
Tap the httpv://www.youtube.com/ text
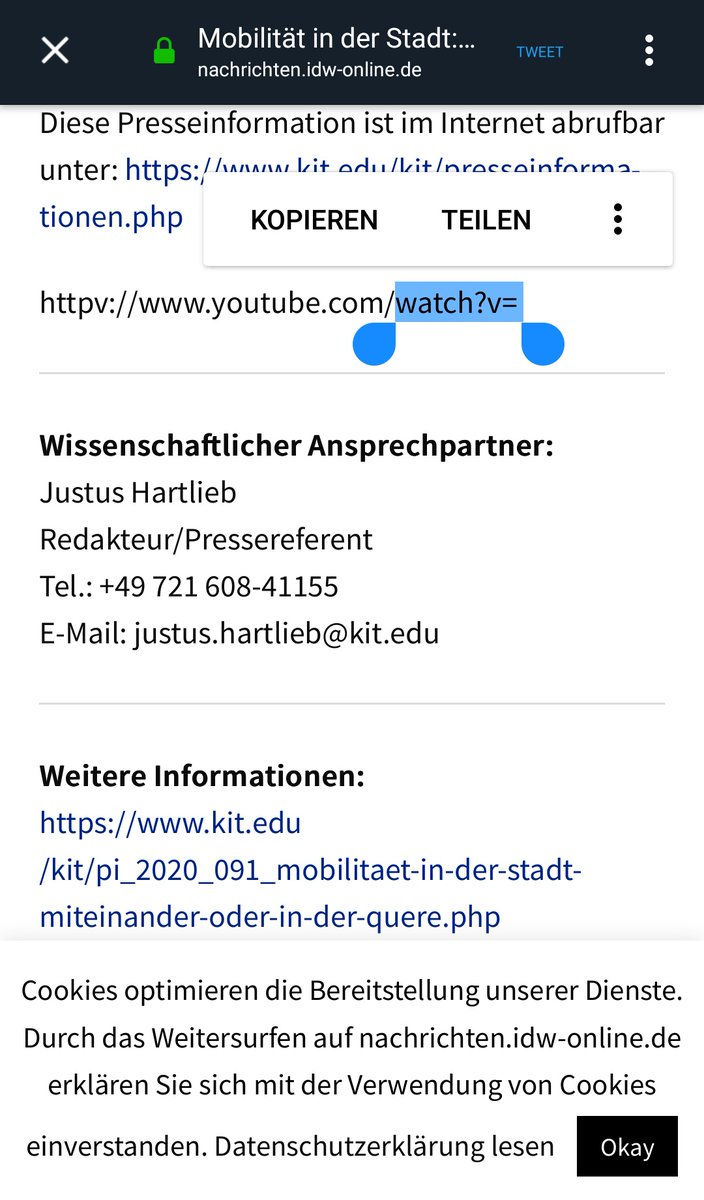(217, 302)
